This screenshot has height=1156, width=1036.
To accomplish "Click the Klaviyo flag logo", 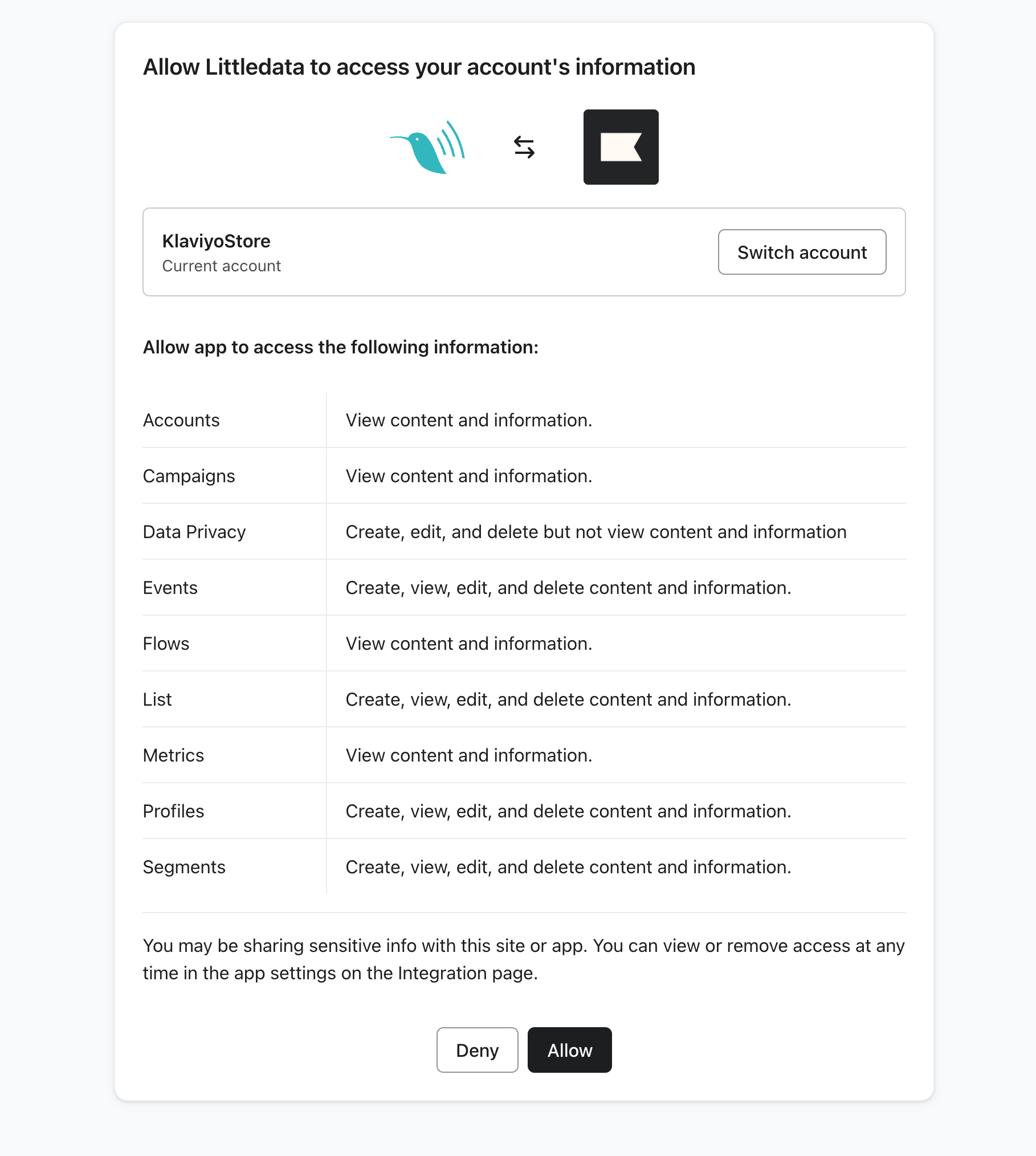I will point(621,147).
